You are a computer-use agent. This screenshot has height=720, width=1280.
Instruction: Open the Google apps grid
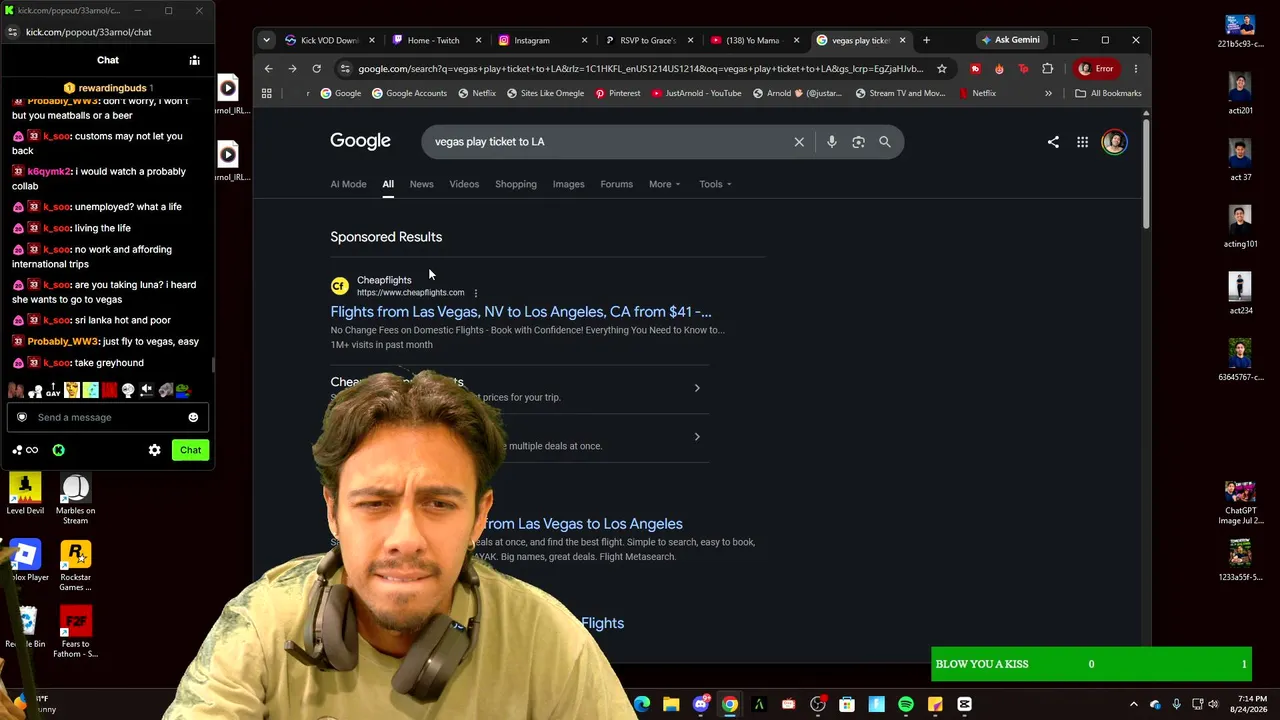pos(1082,142)
